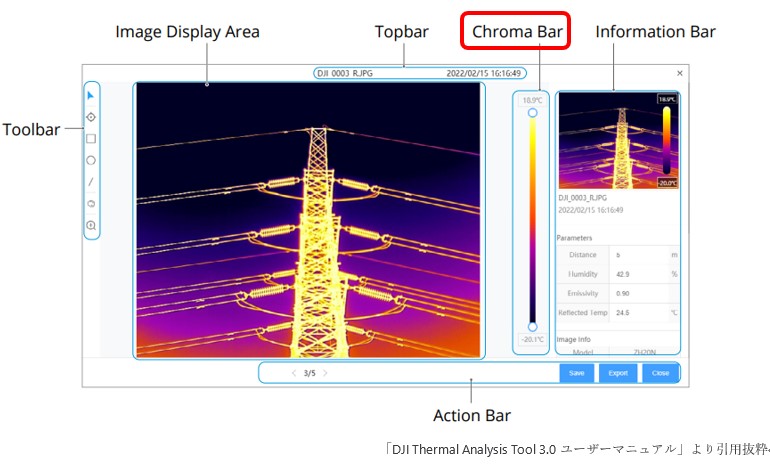This screenshot has height=476, width=770.
Task: Select the circle measurement tool
Action: click(x=91, y=160)
